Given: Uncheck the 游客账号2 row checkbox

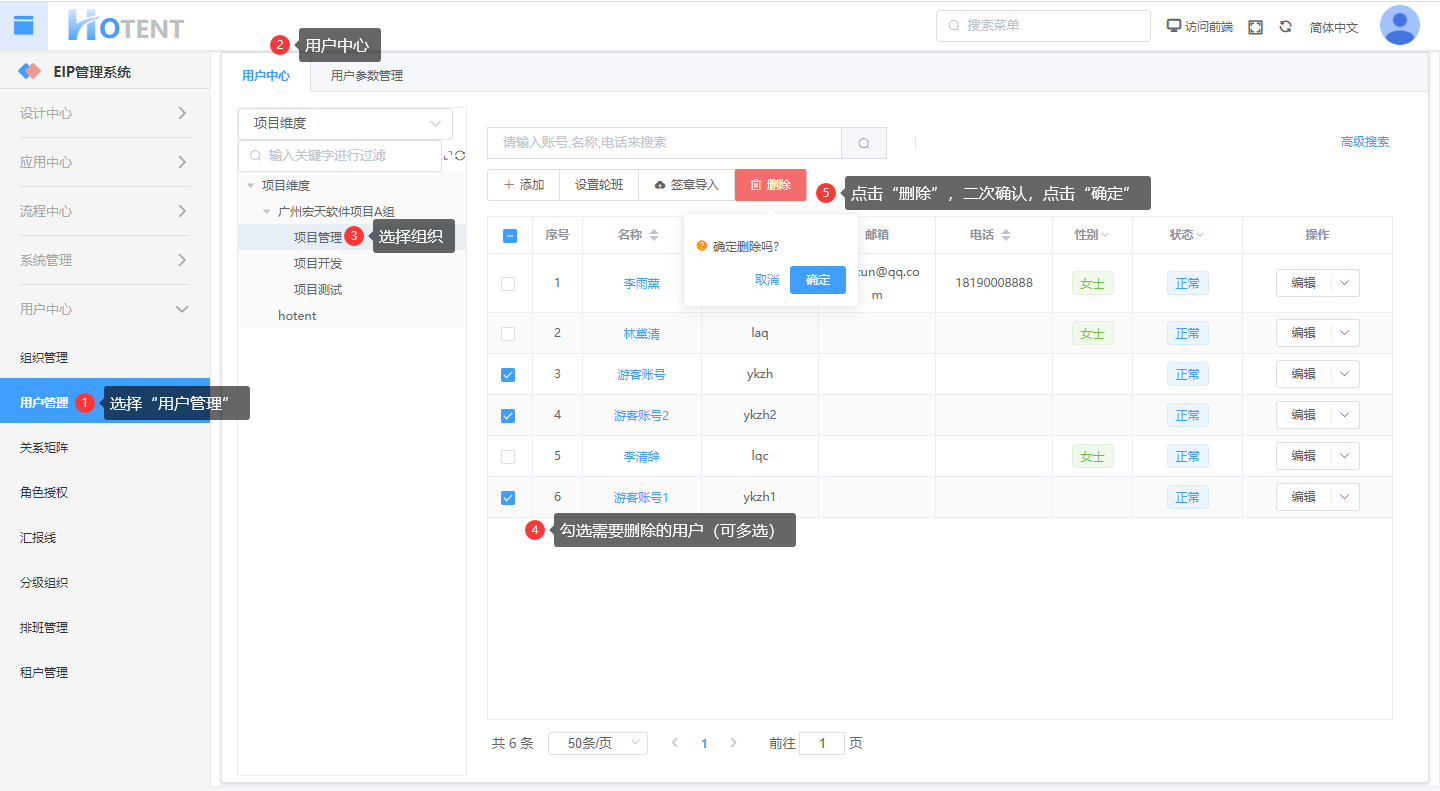Looking at the screenshot, I should pos(508,415).
